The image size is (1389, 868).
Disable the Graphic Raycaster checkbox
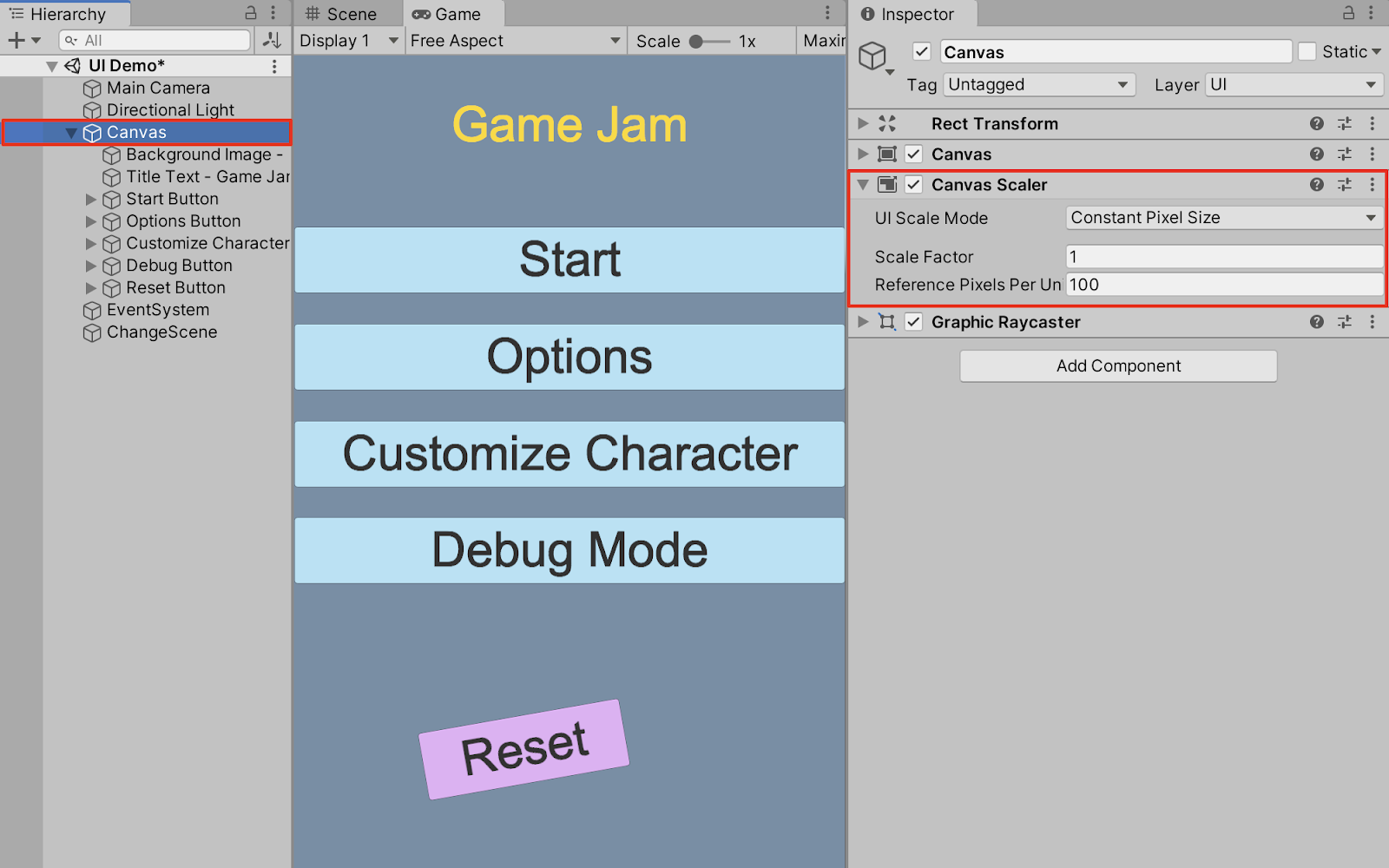[914, 322]
